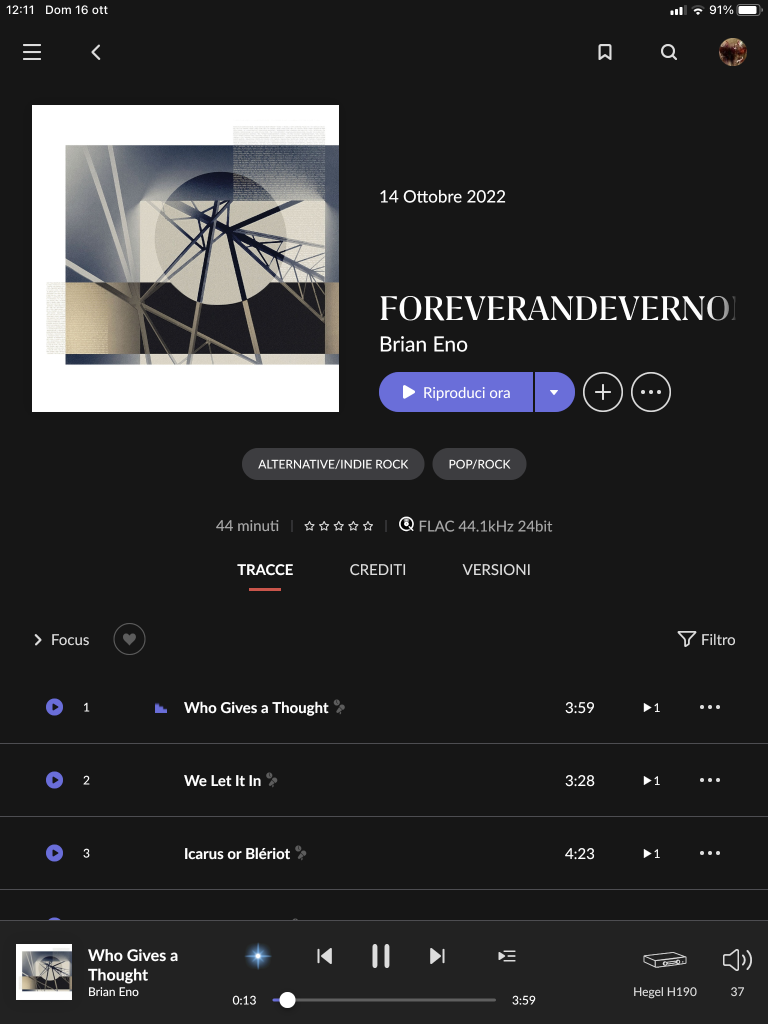
Task: Open the ALTERNATIVE/INDIE ROCK genre tag
Action: [333, 464]
